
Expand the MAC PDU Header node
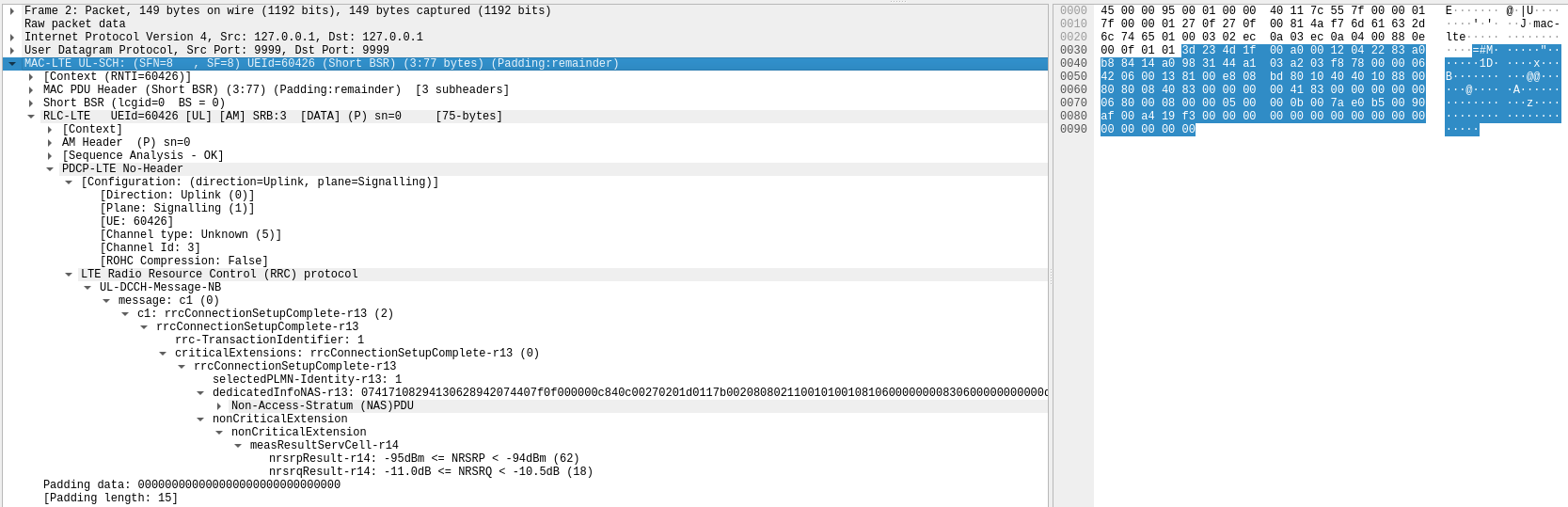pos(31,90)
